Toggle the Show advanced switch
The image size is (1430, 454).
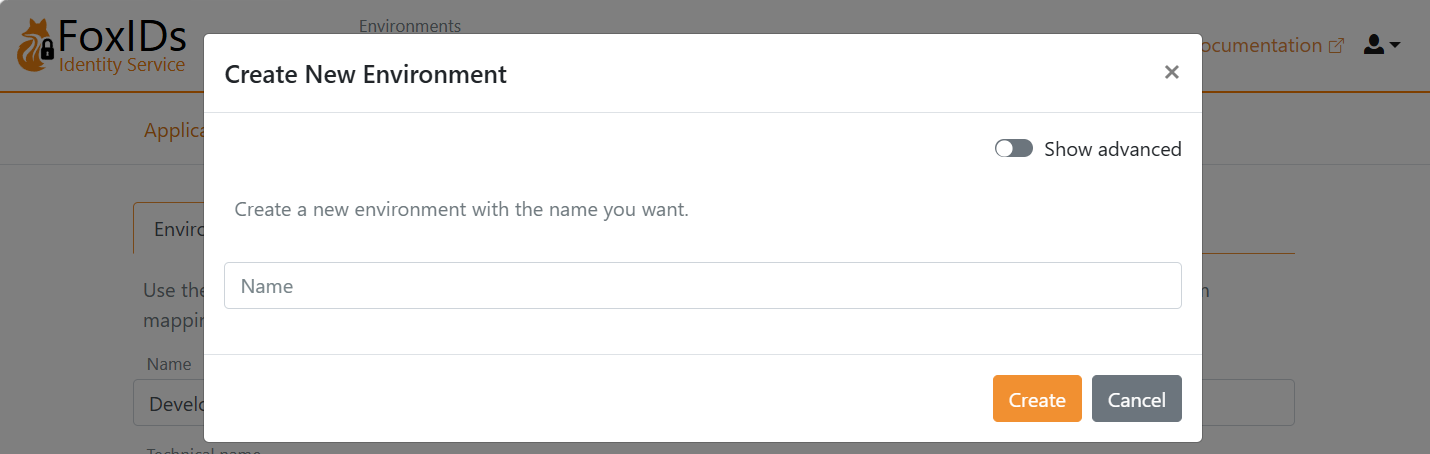click(x=1013, y=149)
